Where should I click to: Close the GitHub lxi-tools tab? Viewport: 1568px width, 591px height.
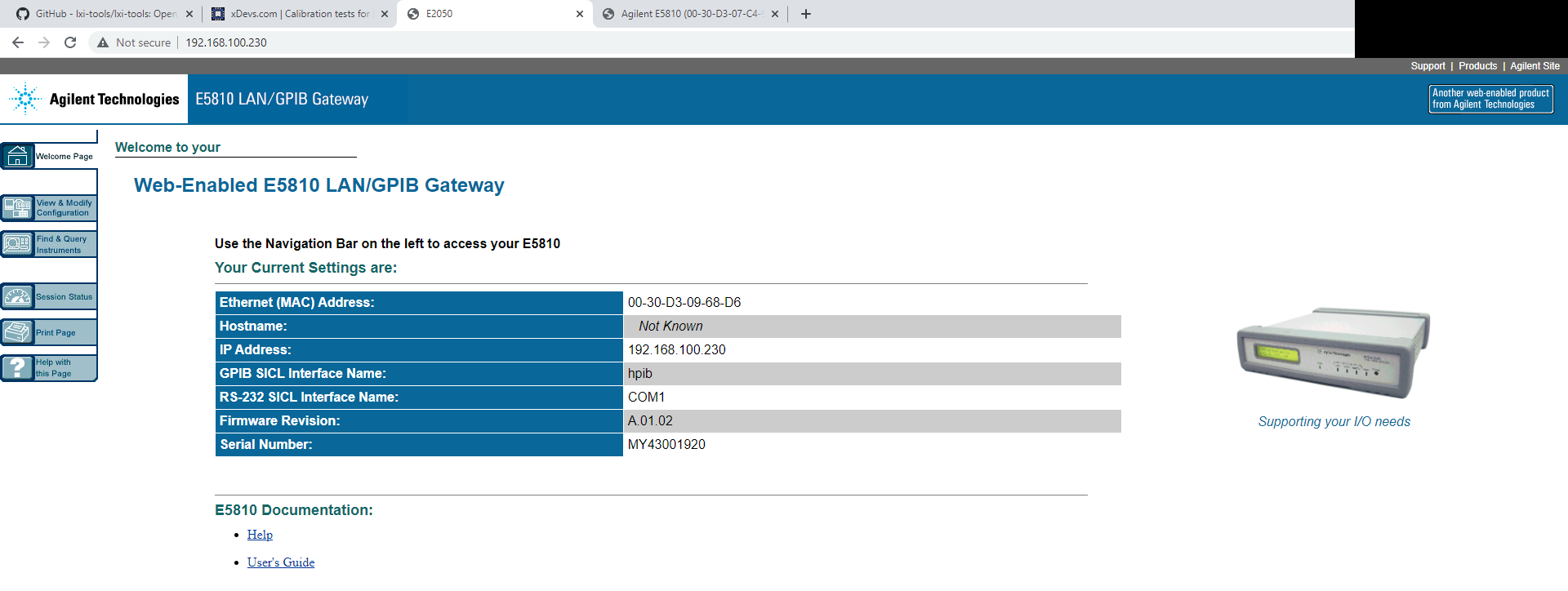coord(189,14)
